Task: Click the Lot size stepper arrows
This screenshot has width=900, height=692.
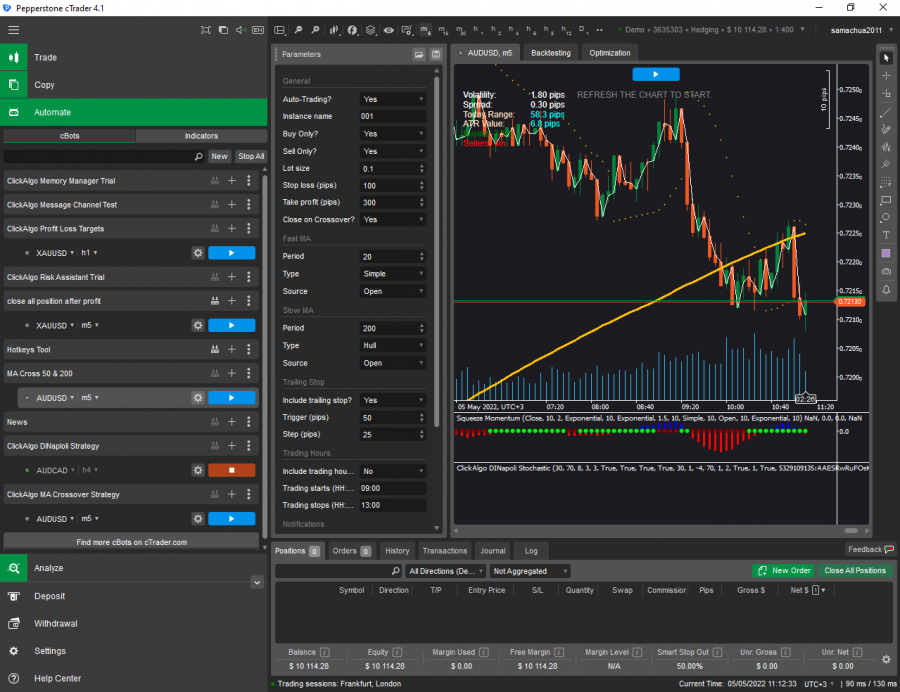Action: (422, 169)
